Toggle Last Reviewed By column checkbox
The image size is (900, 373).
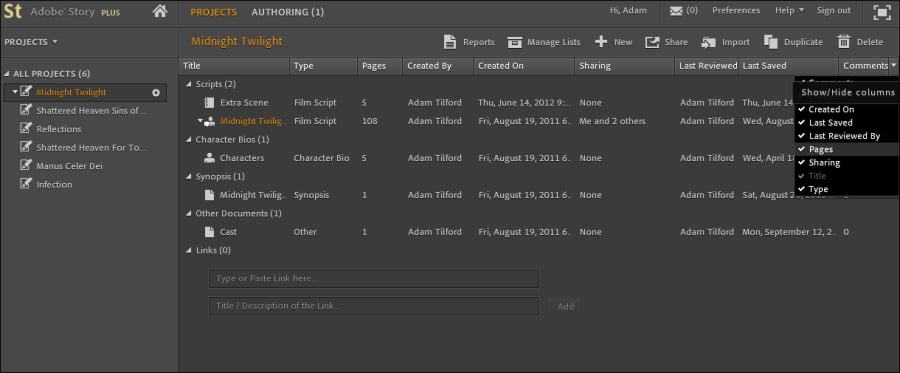tap(801, 136)
